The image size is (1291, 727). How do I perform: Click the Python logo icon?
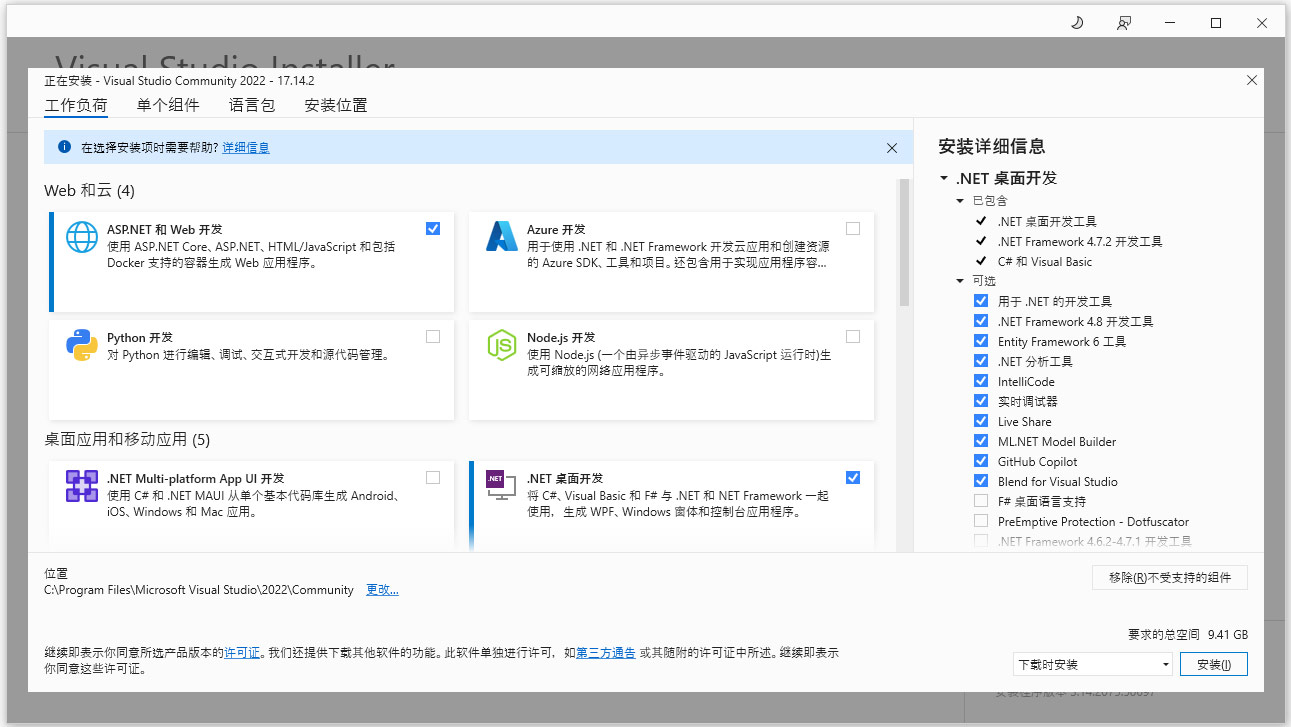pos(82,345)
